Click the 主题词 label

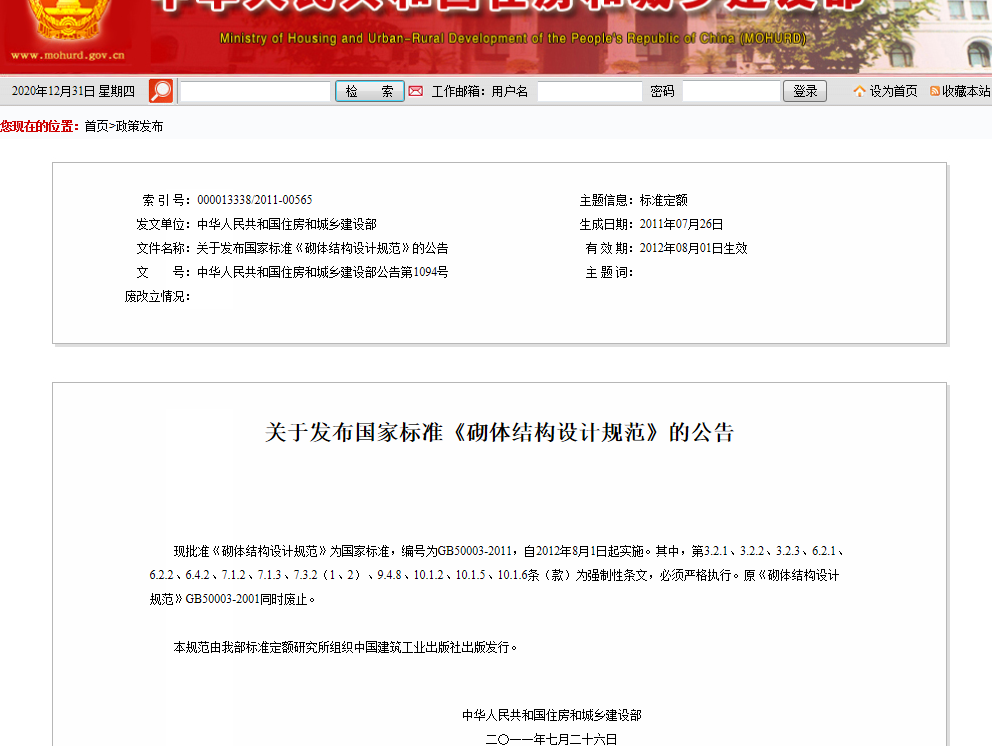tap(609, 272)
